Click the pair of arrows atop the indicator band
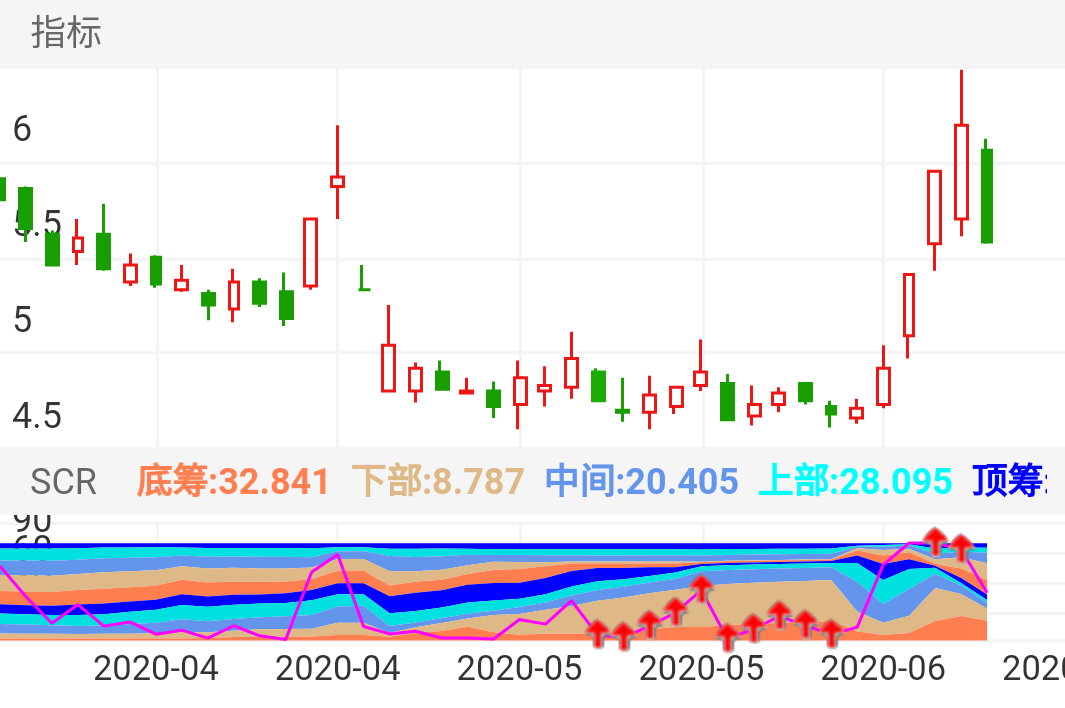Image resolution: width=1065 pixels, height=708 pixels. pos(949,542)
